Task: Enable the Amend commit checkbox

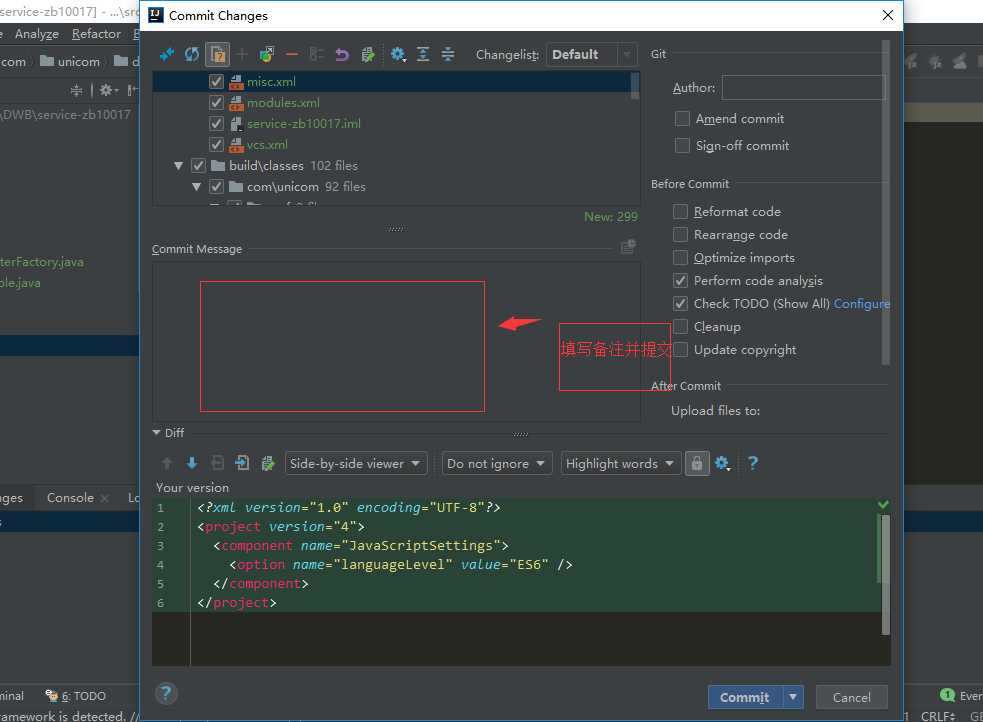Action: 683,119
